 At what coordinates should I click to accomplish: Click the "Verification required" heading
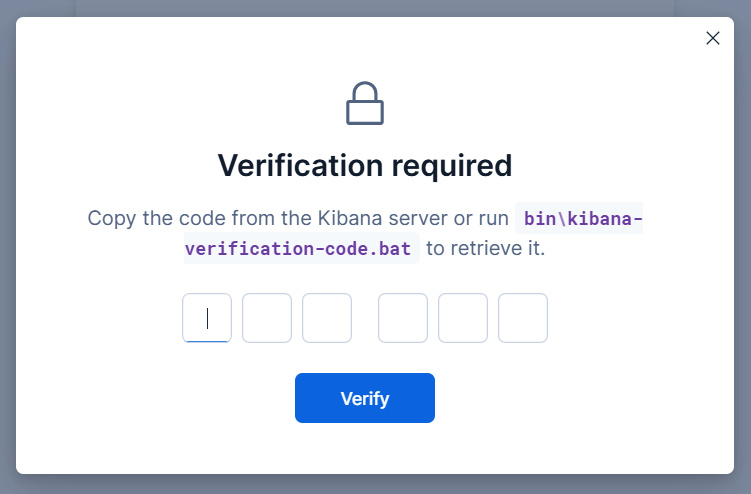point(365,166)
